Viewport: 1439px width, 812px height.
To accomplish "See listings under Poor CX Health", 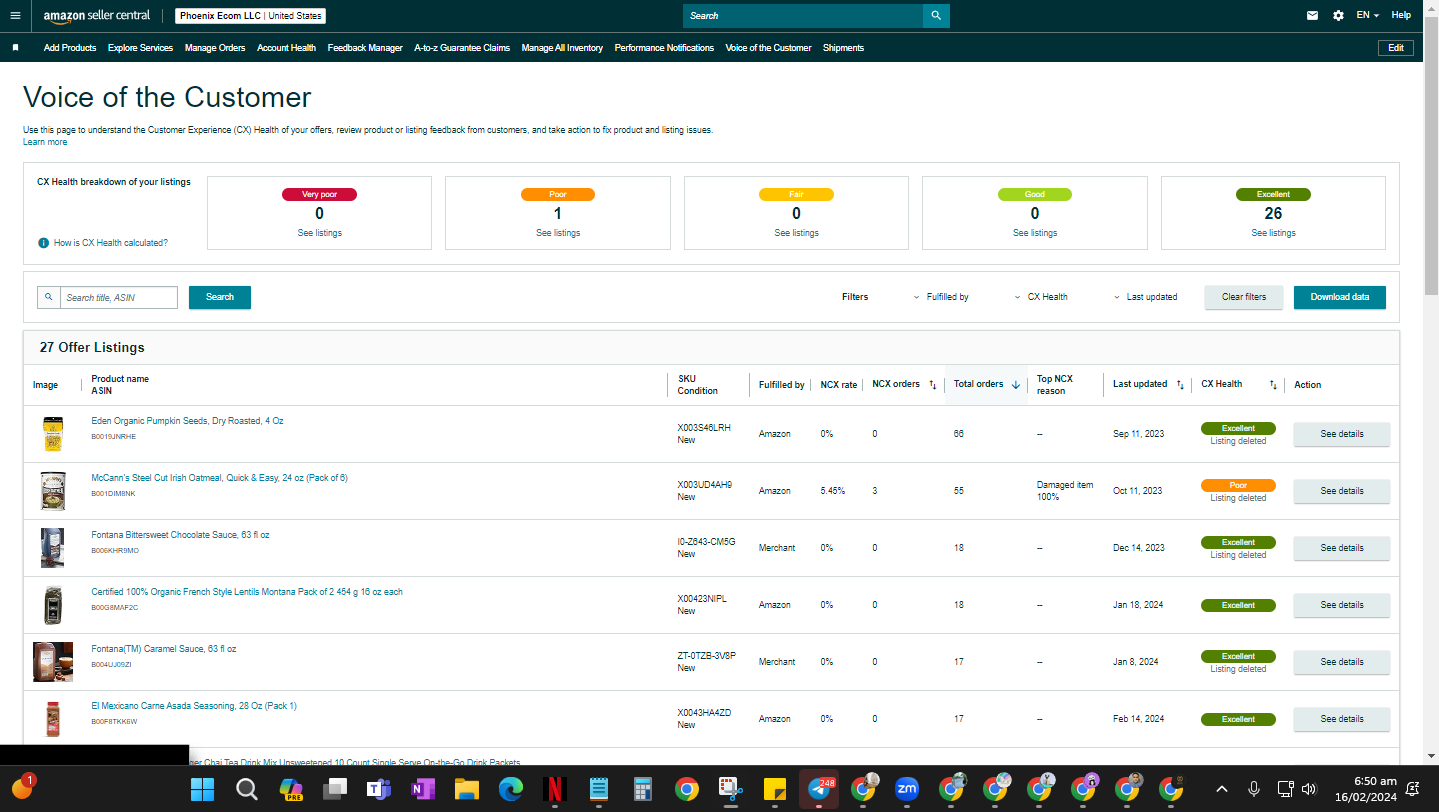I will [557, 233].
